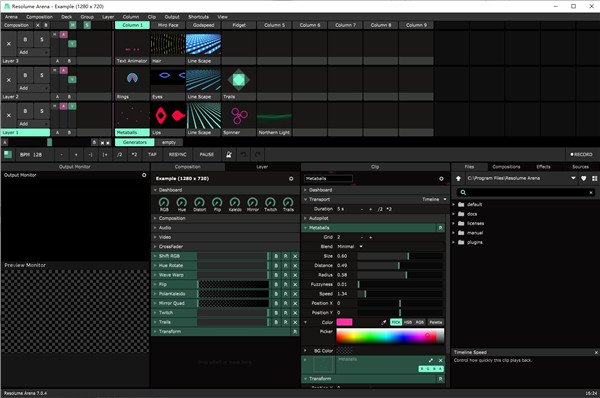This screenshot has width=600, height=398.
Task: Go up one folder in Files browser
Action: click(458, 178)
